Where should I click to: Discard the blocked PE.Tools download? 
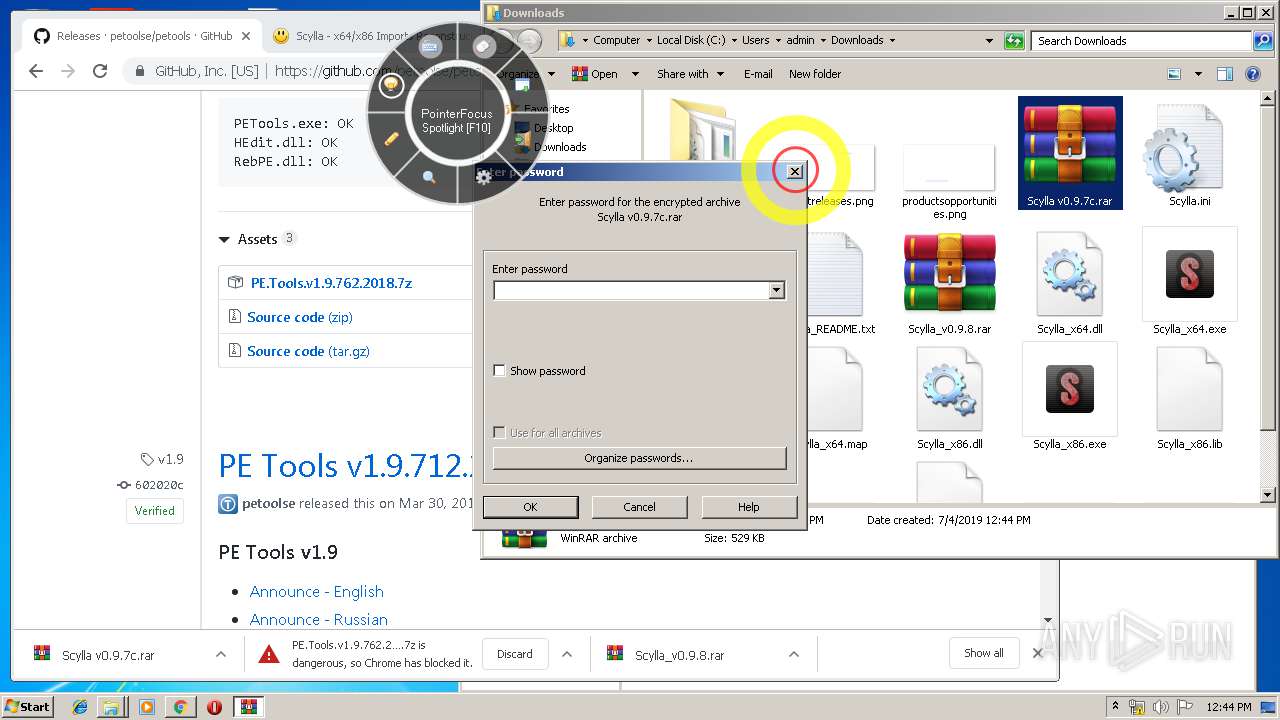pos(515,654)
